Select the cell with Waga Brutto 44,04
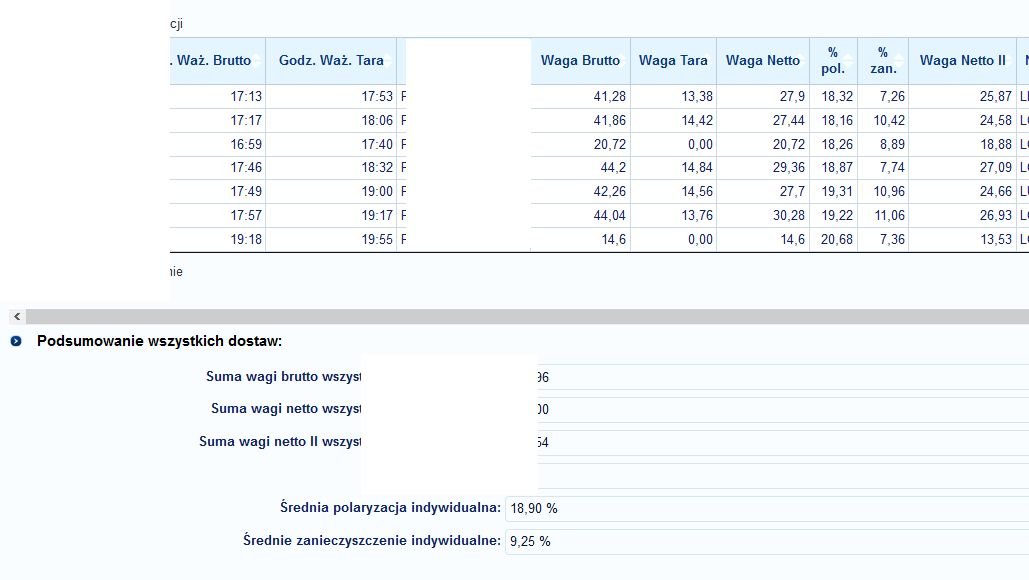Viewport: 1029px width, 580px height. [579, 216]
